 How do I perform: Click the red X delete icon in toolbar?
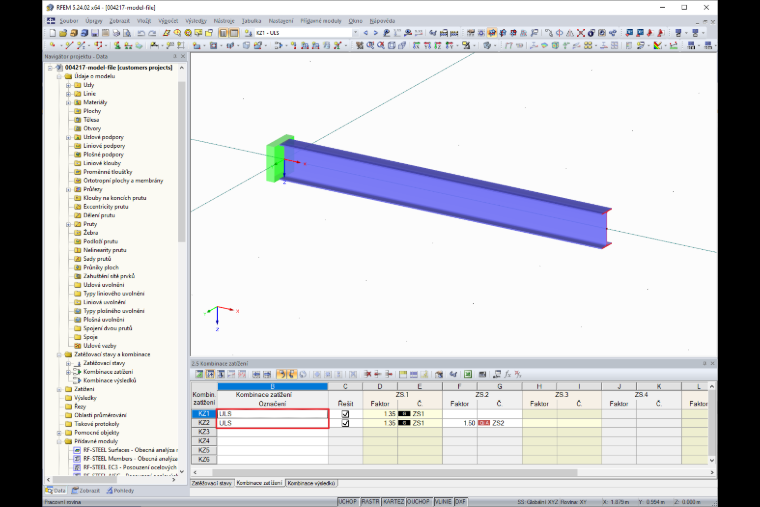[x=581, y=33]
